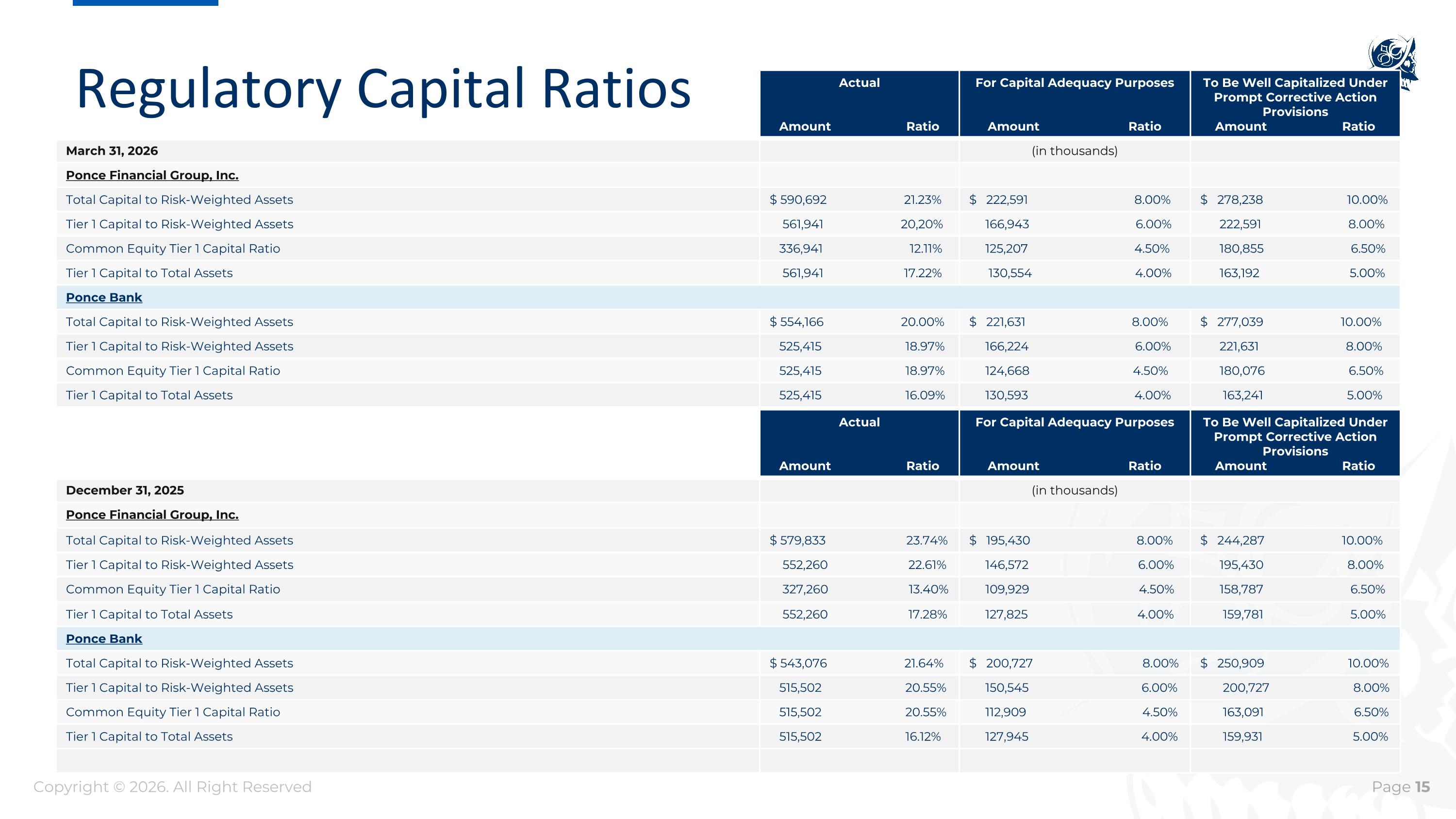Click the 'Copyright © 2026. All Right Reserved' footer

172,787
